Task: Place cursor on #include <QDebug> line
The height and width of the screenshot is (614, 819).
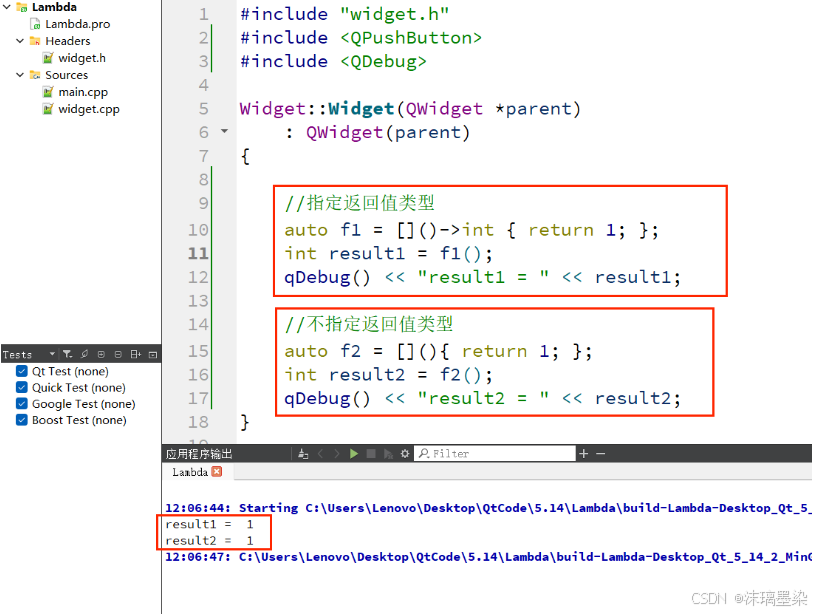Action: pyautogui.click(x=333, y=62)
